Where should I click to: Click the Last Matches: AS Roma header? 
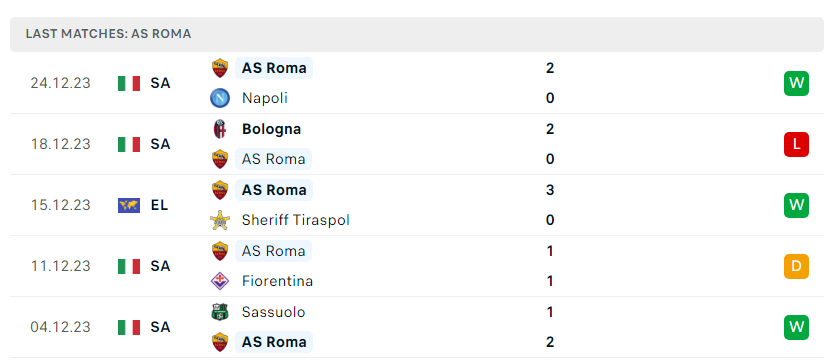point(109,34)
